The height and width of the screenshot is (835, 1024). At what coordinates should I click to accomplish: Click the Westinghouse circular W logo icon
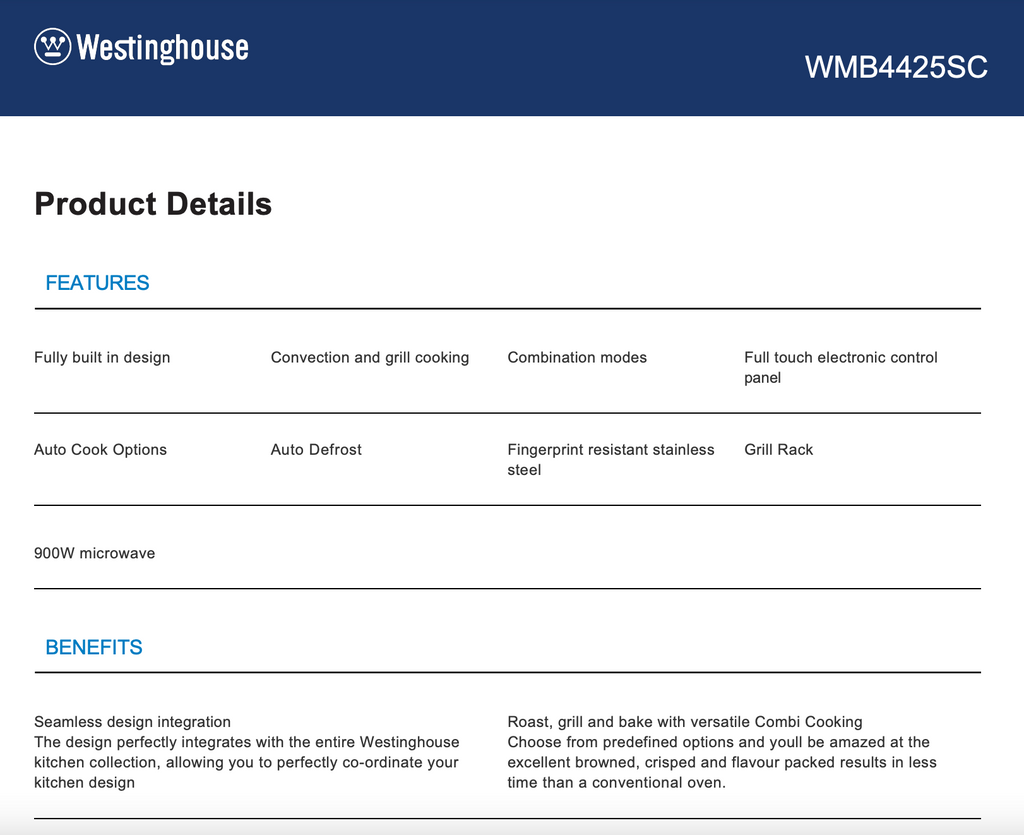52,47
